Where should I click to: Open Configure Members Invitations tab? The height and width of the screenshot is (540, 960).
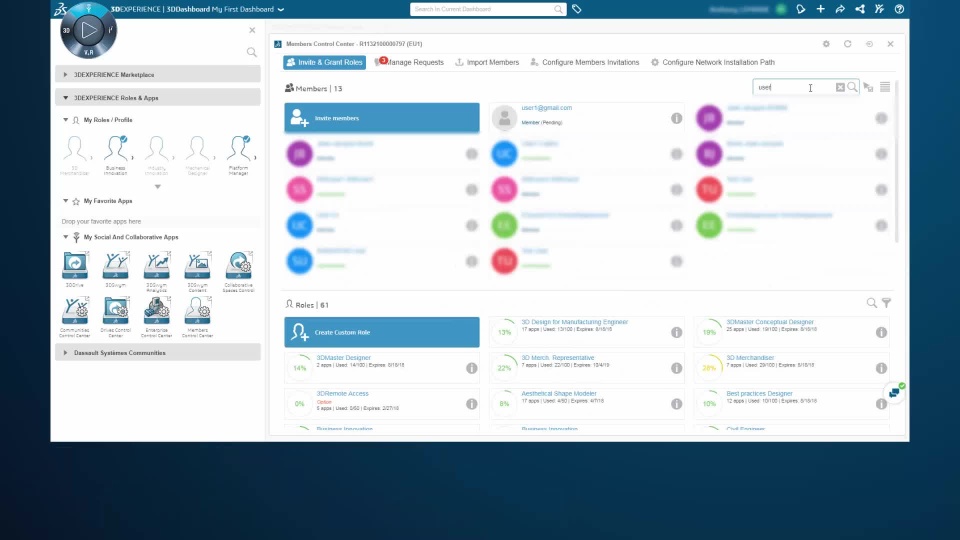[x=585, y=62]
